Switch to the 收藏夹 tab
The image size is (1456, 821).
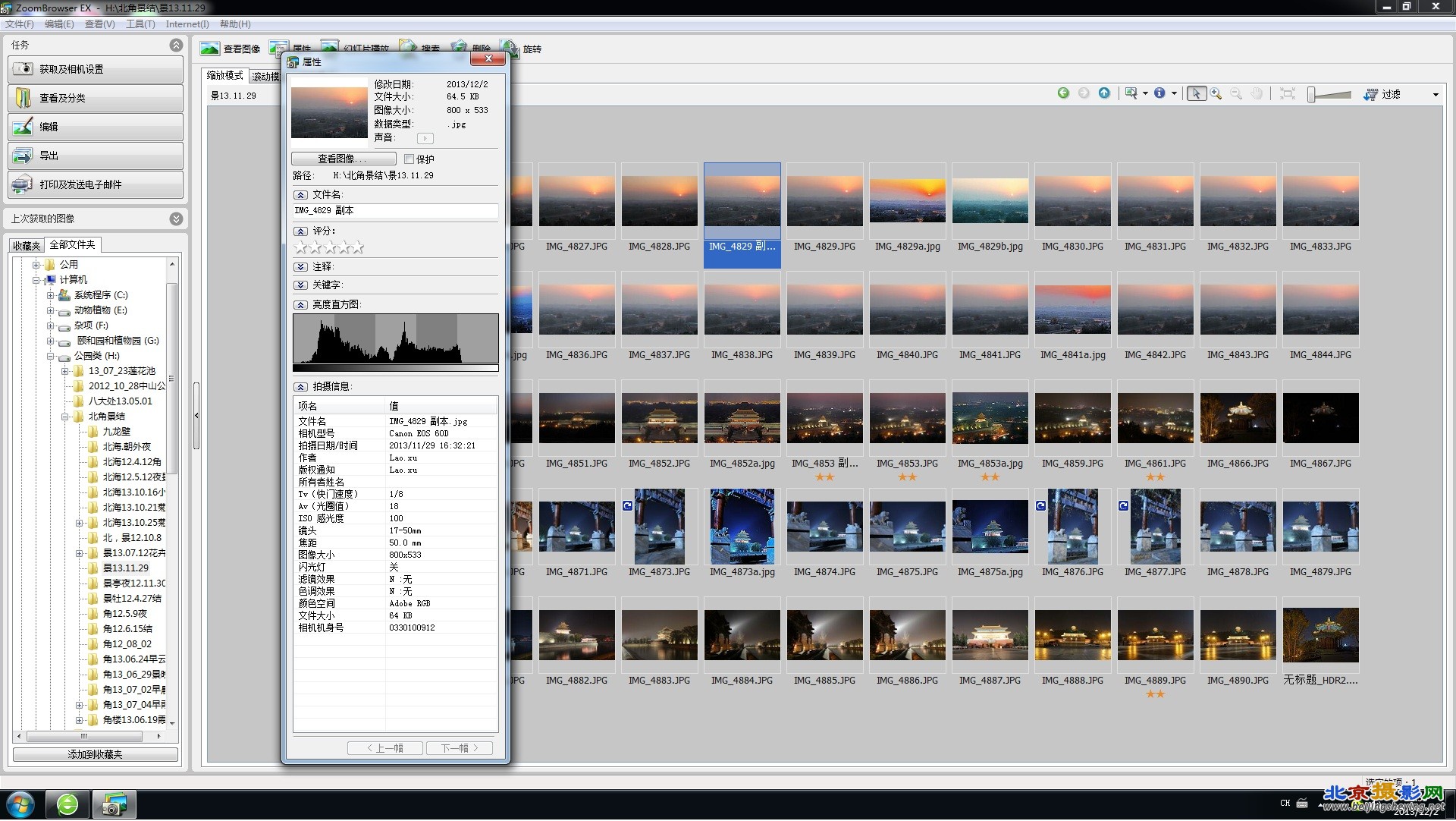click(27, 245)
